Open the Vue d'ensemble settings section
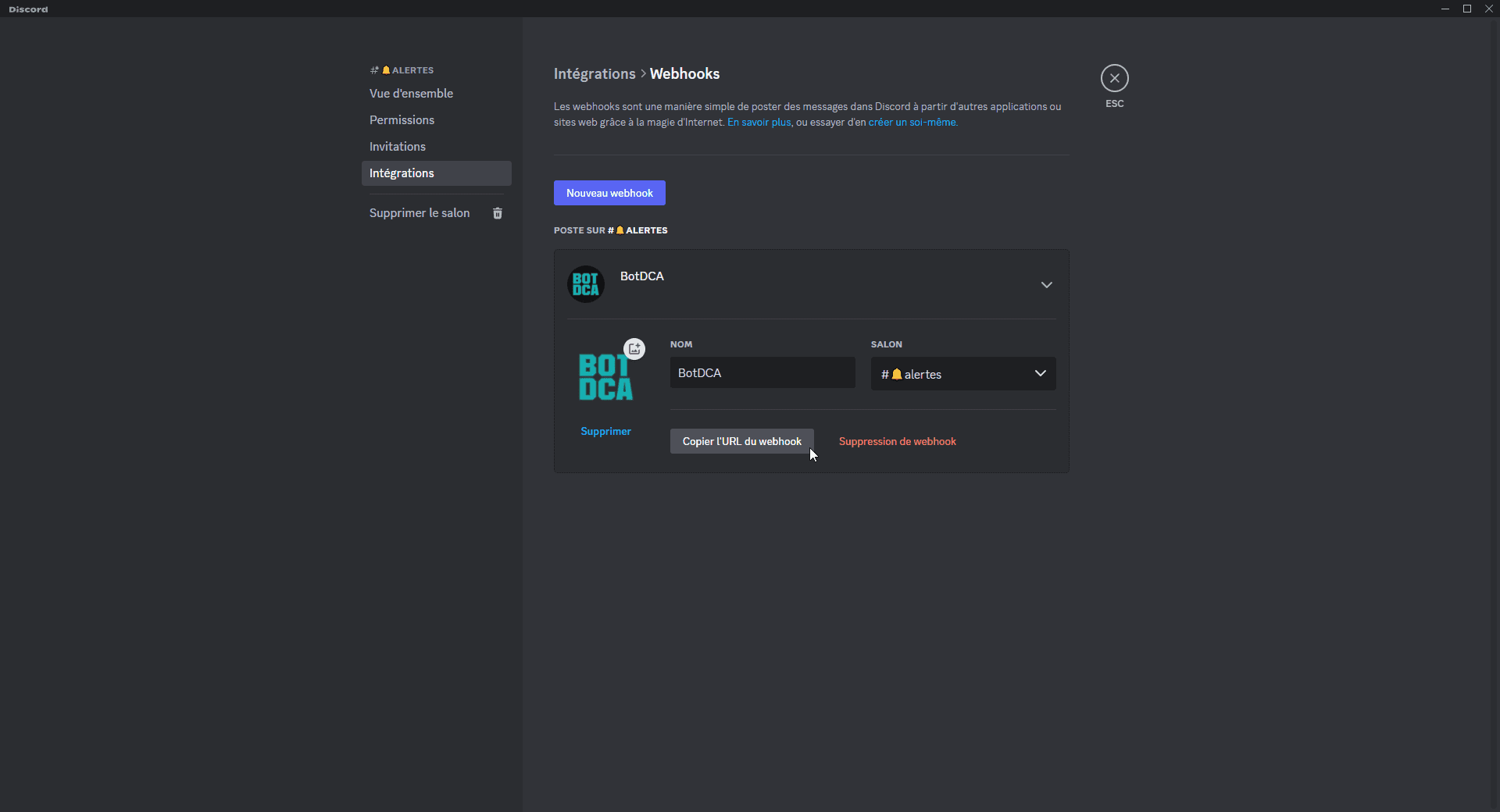 click(x=411, y=94)
